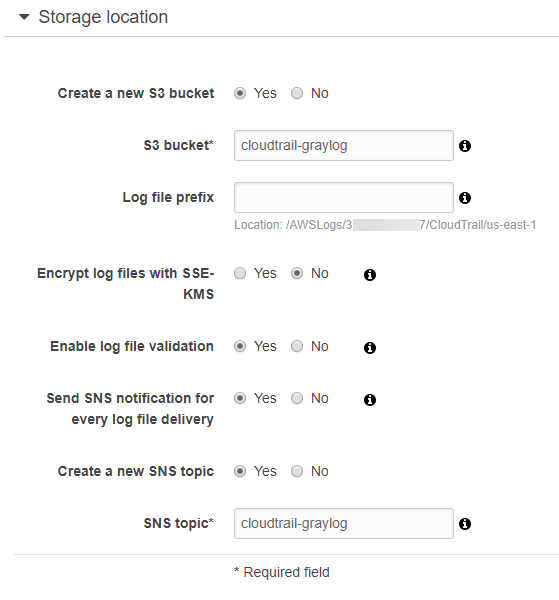Select No for Create a new SNS topic
The height and width of the screenshot is (600, 559).
pos(297,471)
